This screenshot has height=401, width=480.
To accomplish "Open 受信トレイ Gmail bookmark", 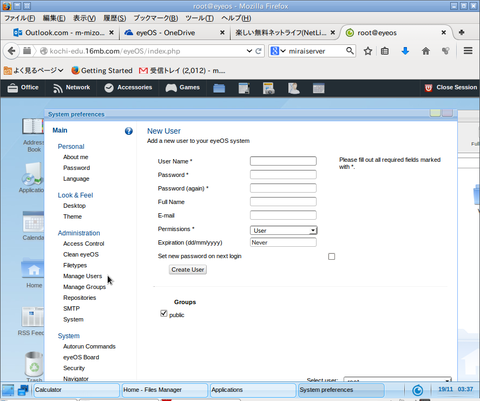I will tap(182, 71).
